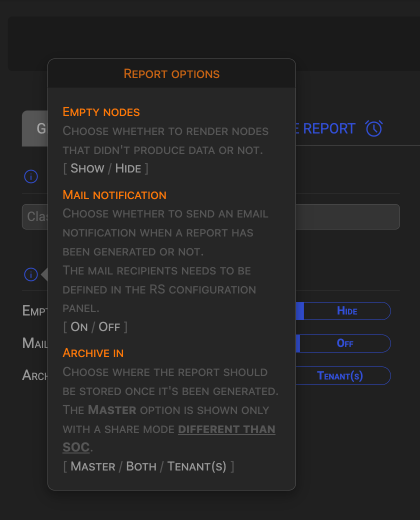Image resolution: width=420 pixels, height=520 pixels.
Task: Switch to the gray tab starting with G
Action: click(x=35, y=128)
